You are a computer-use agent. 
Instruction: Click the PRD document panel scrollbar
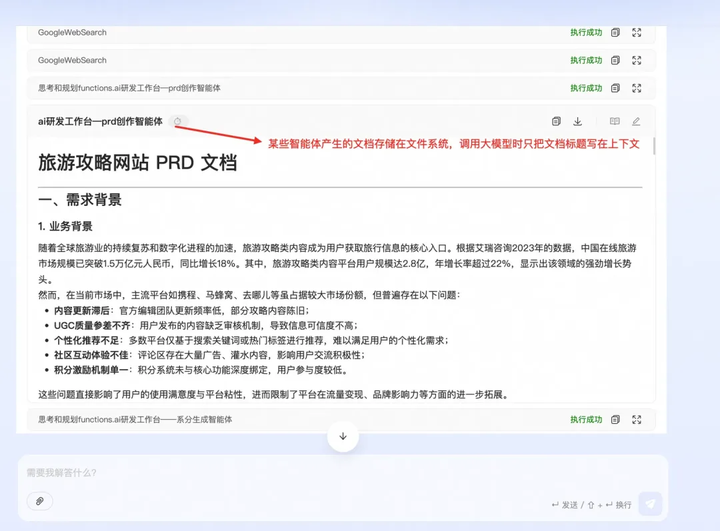tap(654, 146)
